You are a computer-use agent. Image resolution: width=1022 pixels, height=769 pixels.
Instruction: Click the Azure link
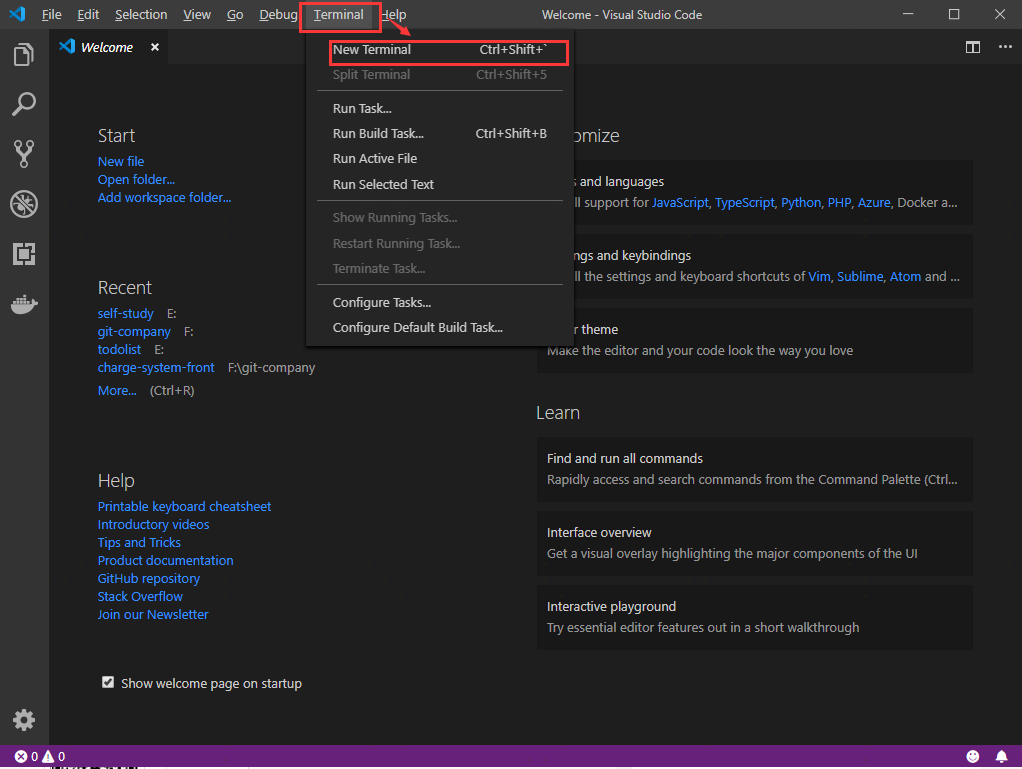[x=874, y=203]
